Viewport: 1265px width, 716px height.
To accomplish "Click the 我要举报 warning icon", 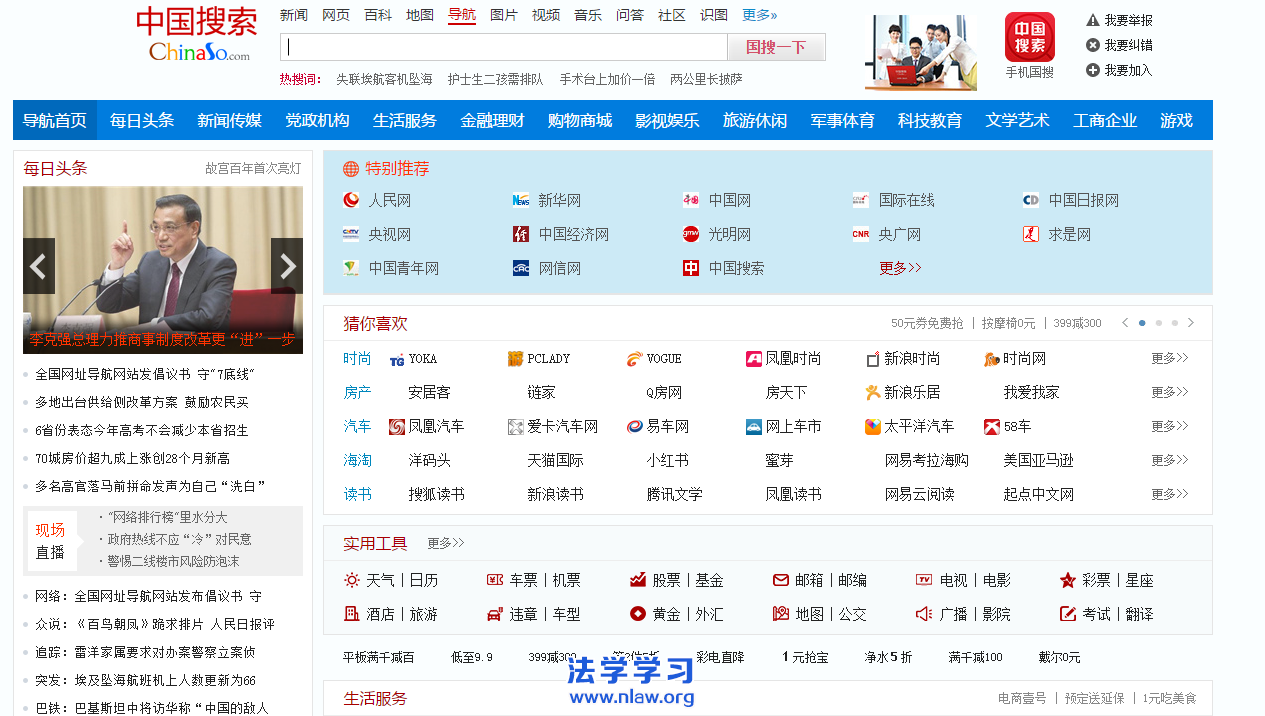I will [1093, 20].
